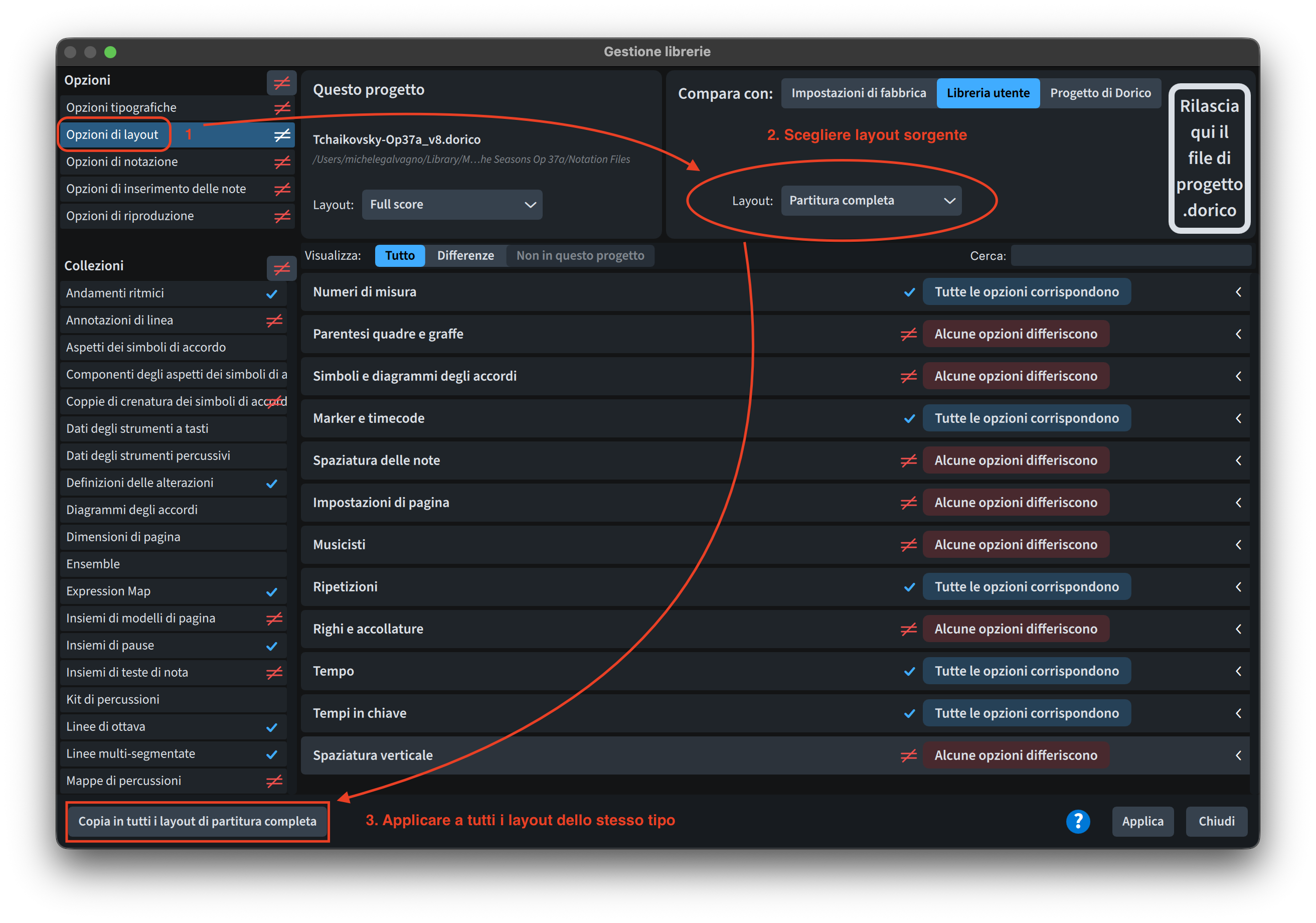Select Opzioni di notazione in sidebar
The width and height of the screenshot is (1316, 923).
click(122, 162)
